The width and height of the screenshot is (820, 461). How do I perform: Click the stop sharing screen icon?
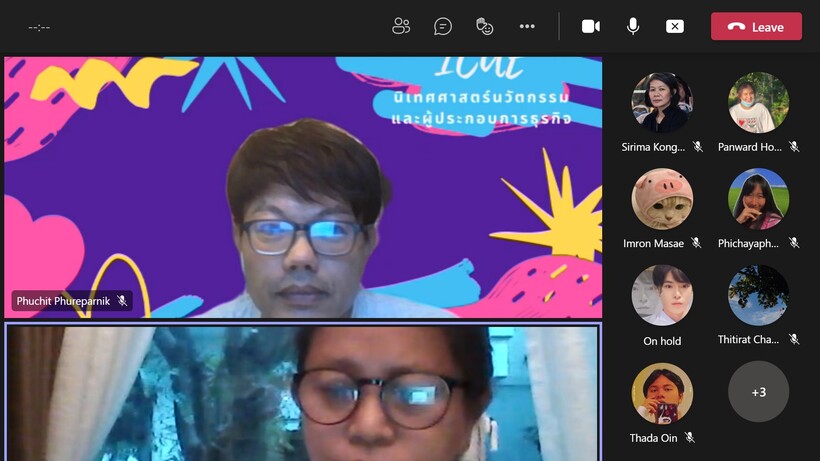(x=675, y=26)
